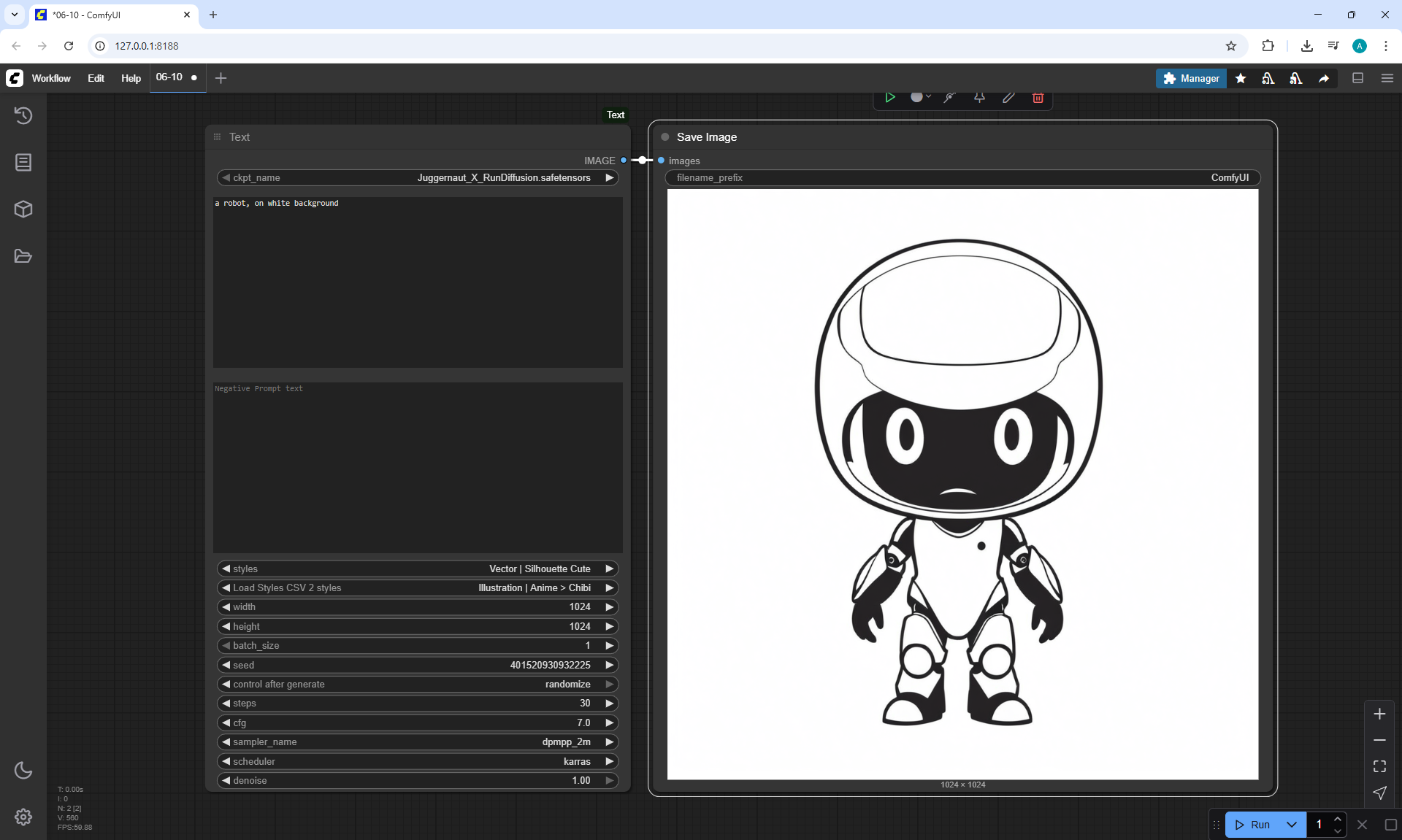Image resolution: width=1402 pixels, height=840 pixels.
Task: Open the workflows folder sidebar icon
Action: (23, 256)
